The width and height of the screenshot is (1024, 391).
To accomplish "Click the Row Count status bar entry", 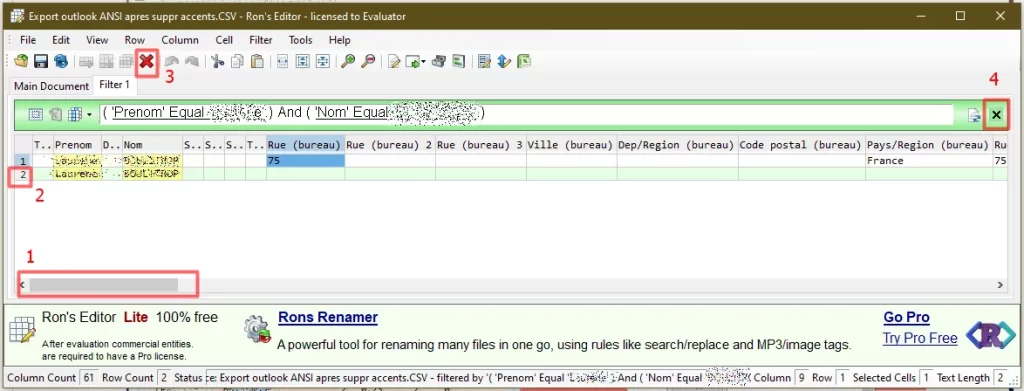I will [x=135, y=377].
